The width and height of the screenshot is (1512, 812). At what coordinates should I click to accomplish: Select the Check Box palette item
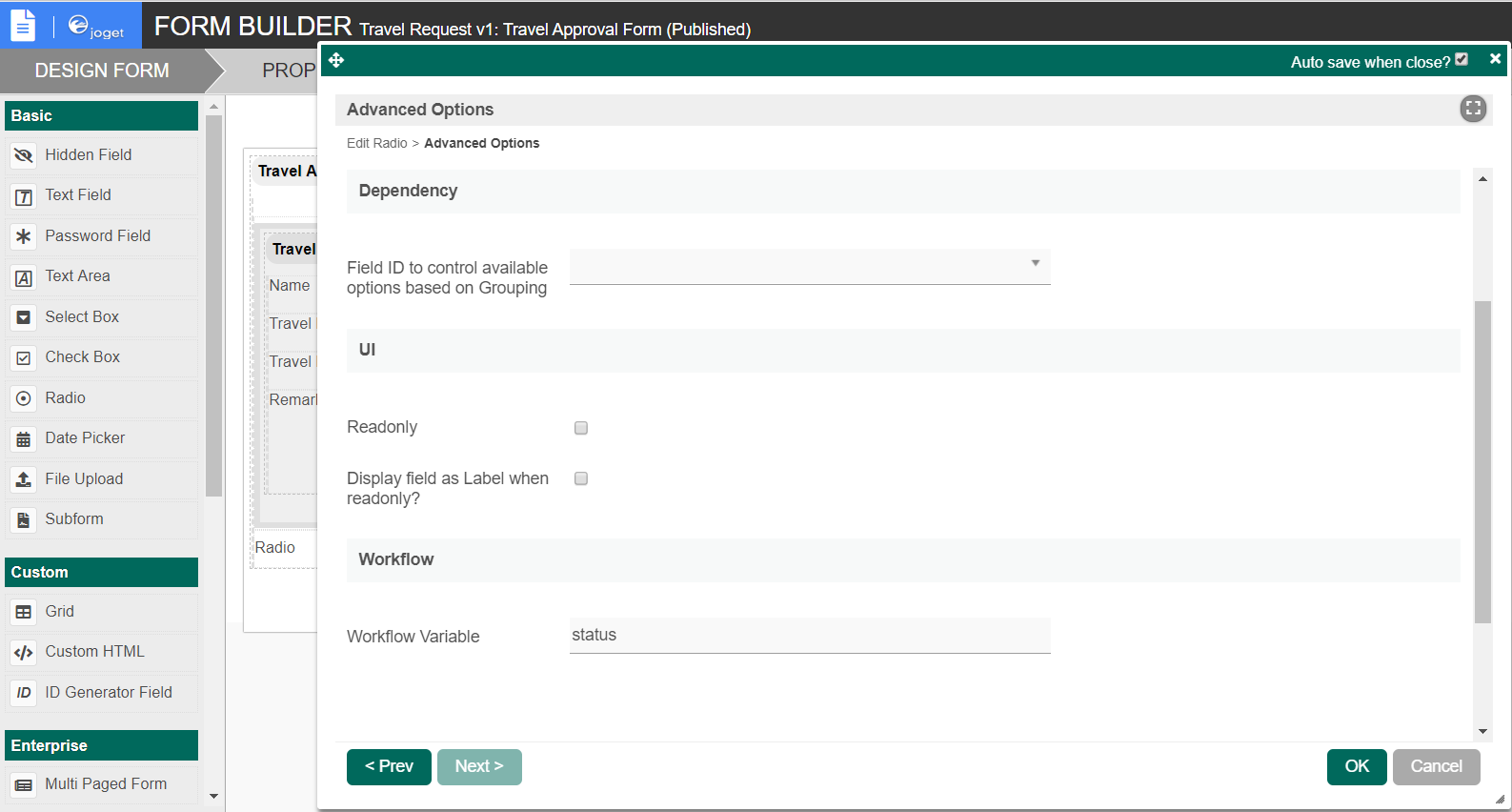point(102,357)
